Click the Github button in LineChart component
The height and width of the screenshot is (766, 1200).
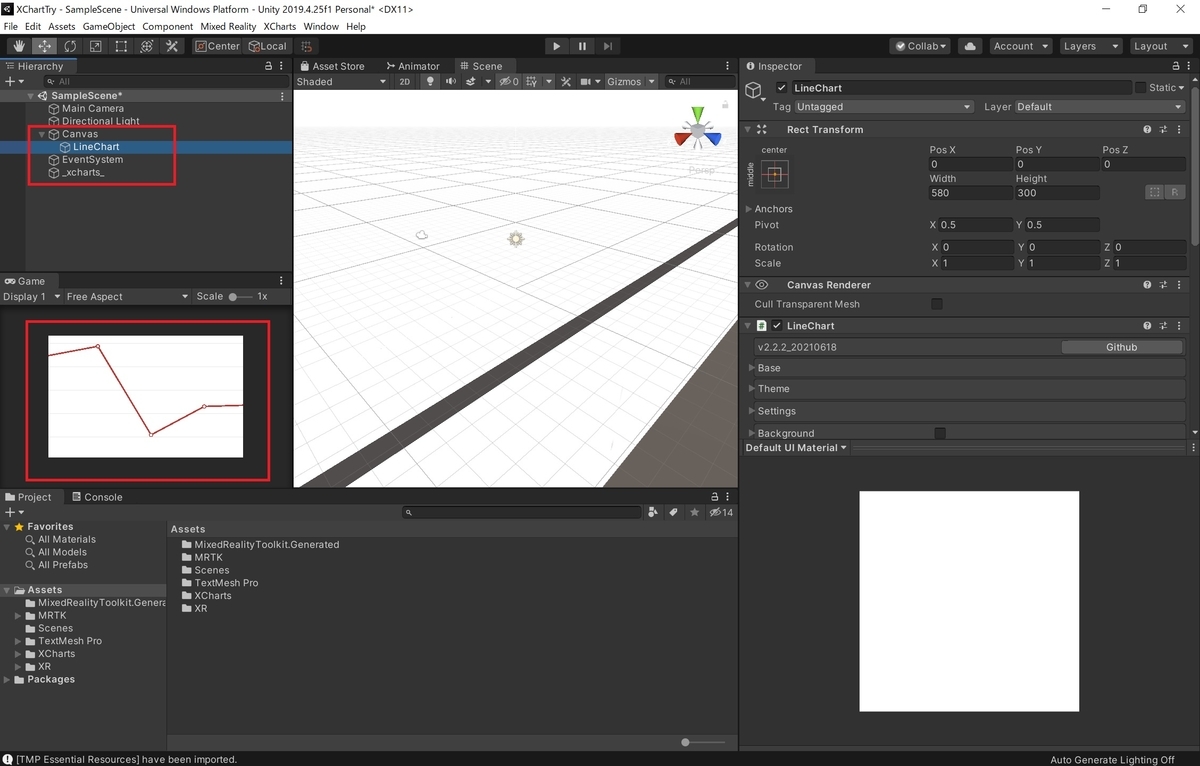tap(1122, 347)
